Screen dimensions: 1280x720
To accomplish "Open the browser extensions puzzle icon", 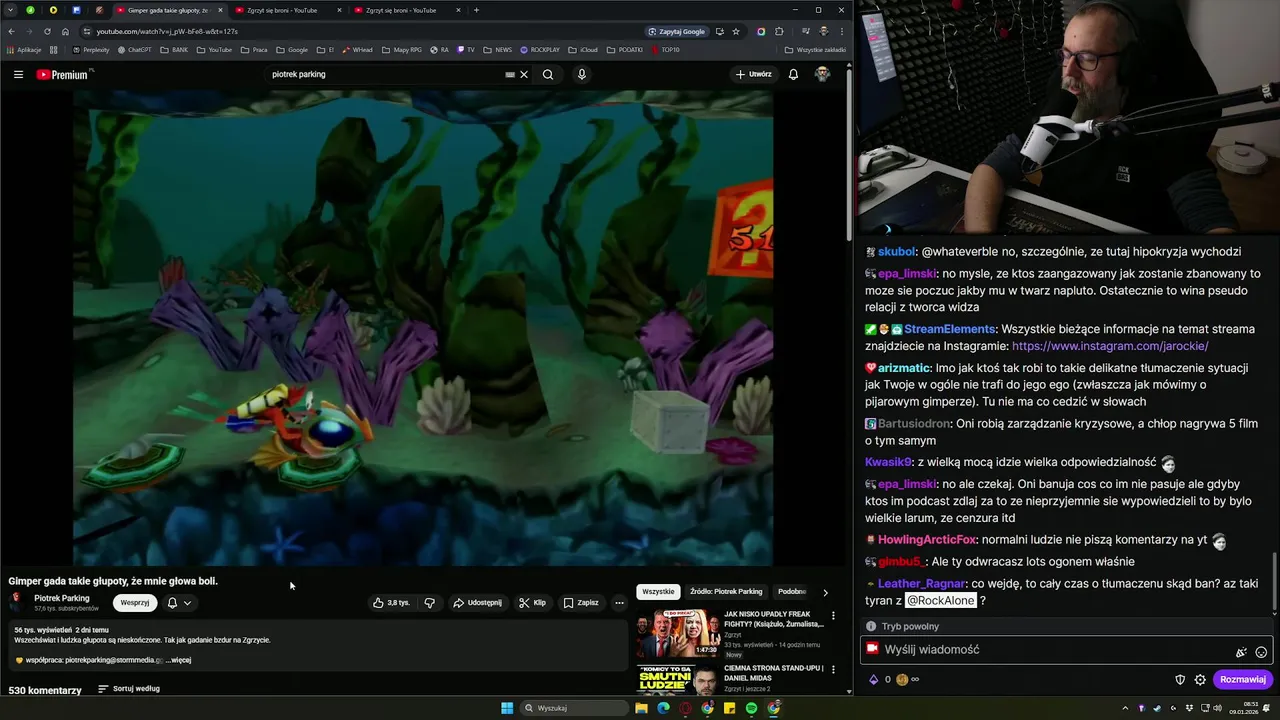I will (779, 31).
